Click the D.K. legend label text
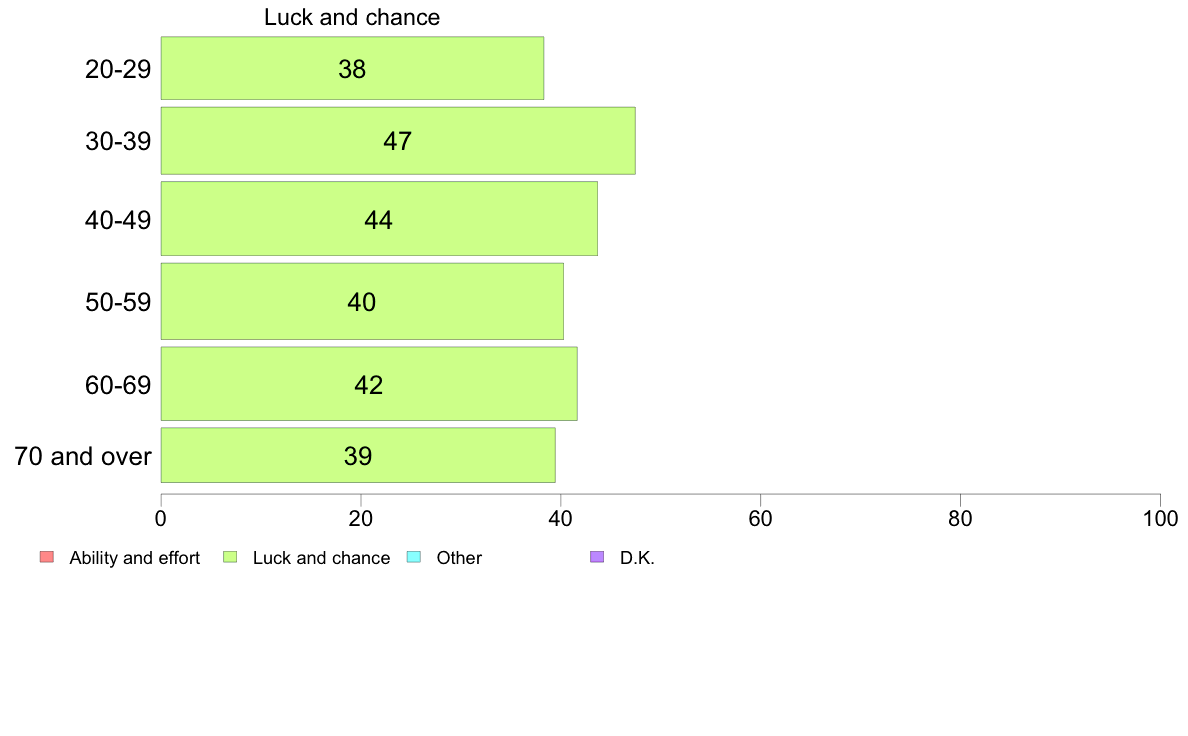The width and height of the screenshot is (1188, 736). coord(637,558)
